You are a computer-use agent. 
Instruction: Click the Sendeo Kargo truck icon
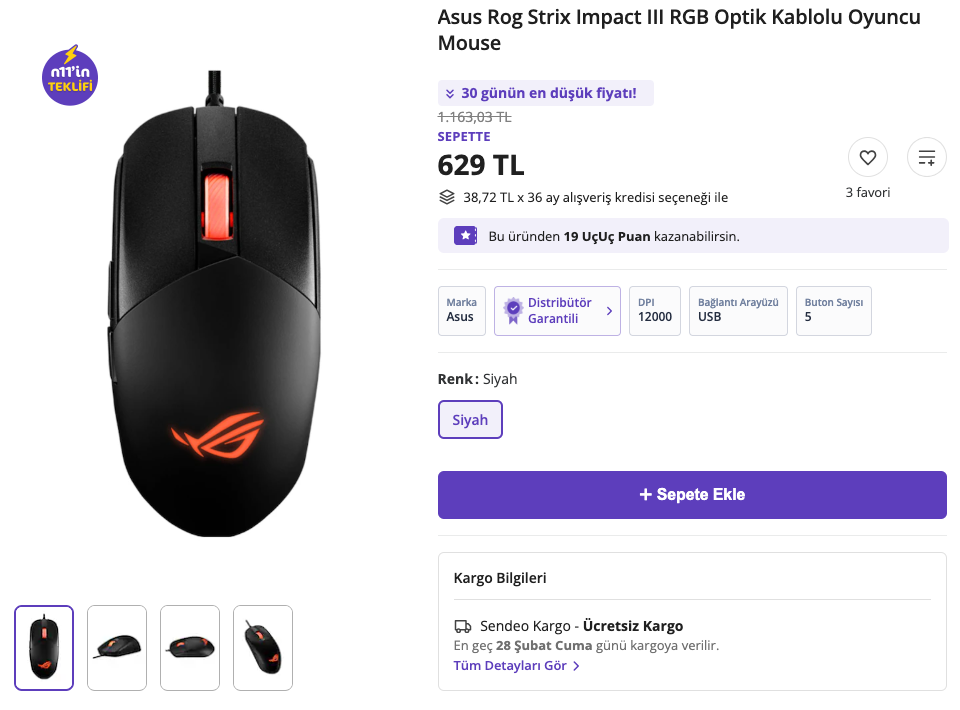tap(462, 626)
